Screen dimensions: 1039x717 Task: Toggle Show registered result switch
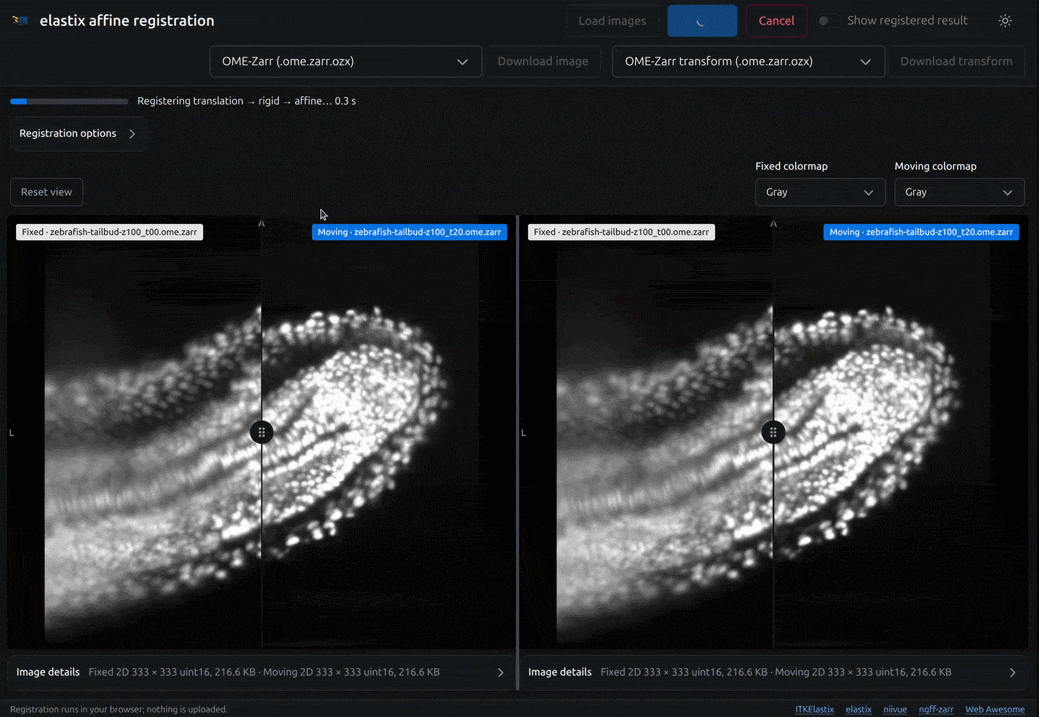tap(828, 21)
